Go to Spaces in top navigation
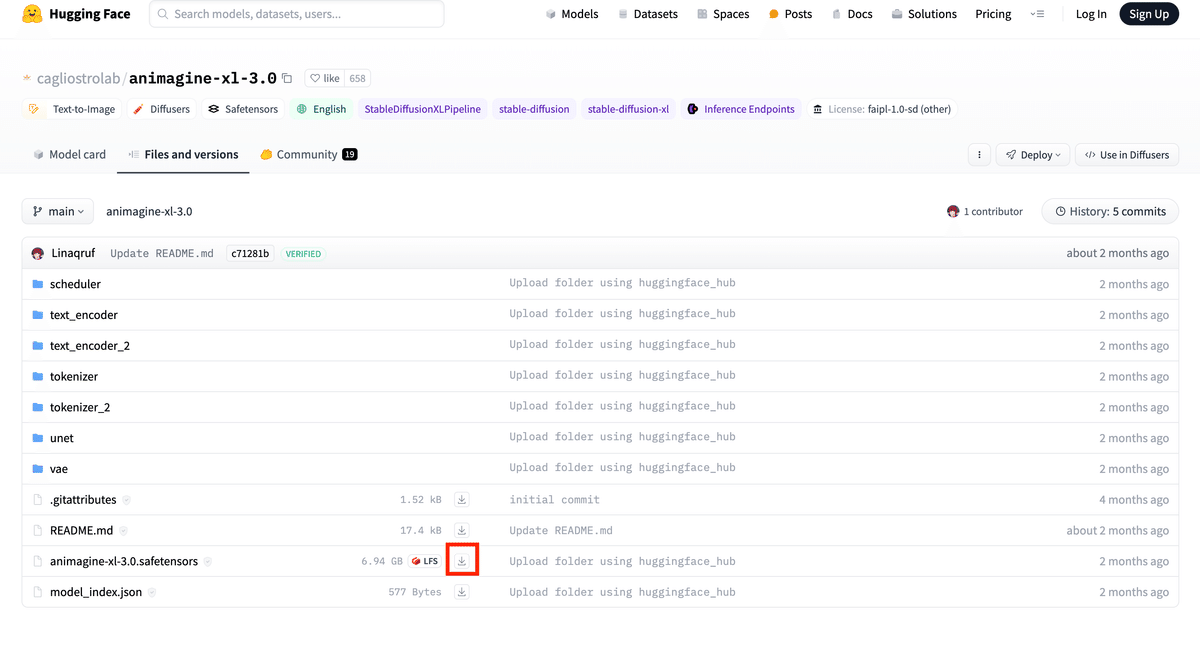This screenshot has width=1200, height=668. [723, 14]
